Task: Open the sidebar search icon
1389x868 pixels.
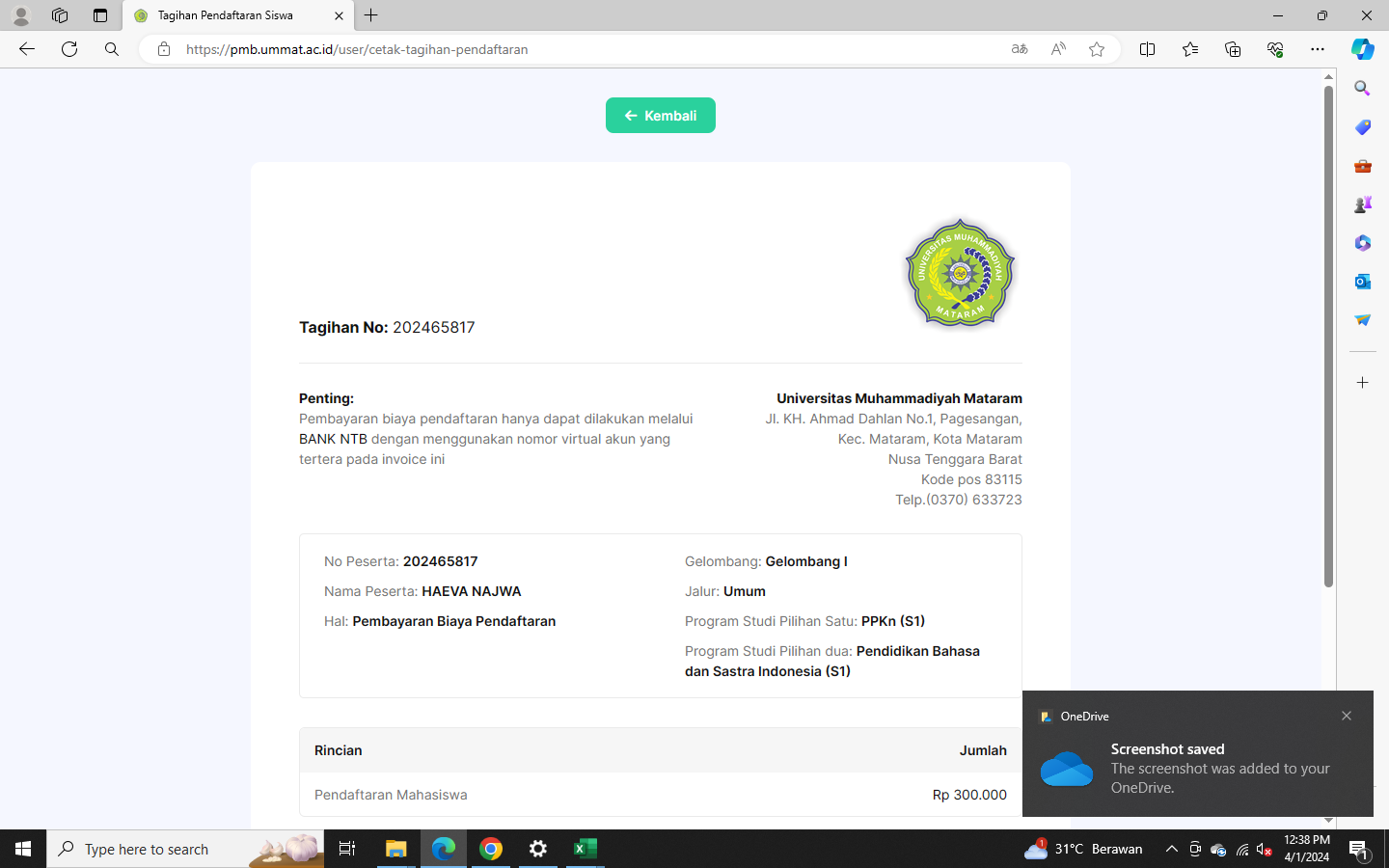Action: click(1362, 89)
